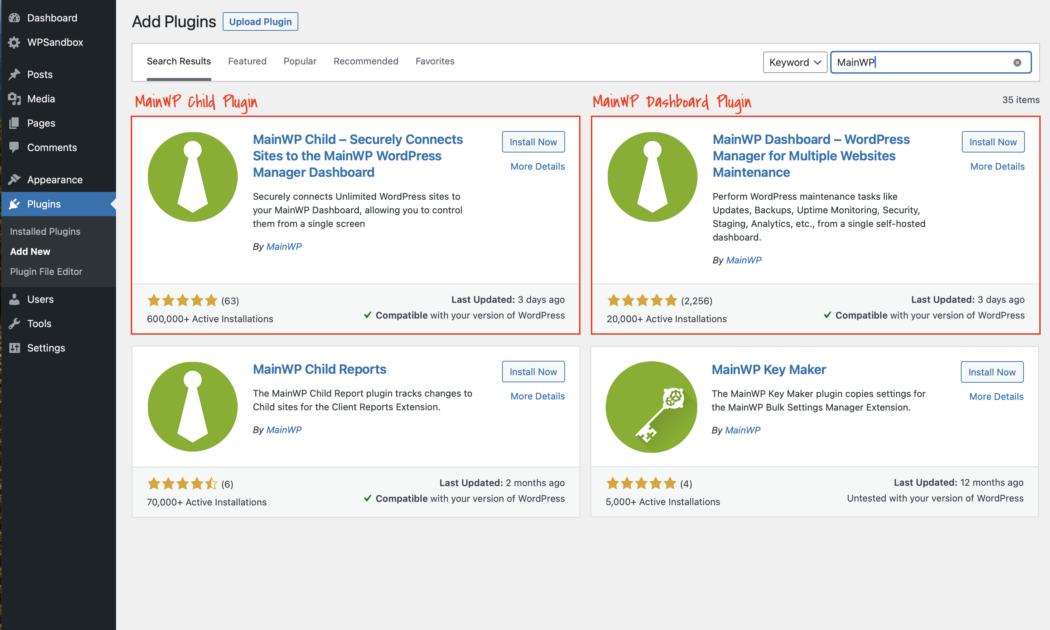This screenshot has width=1050, height=630.
Task: Open Settings via the wrench icon
Action: click(x=15, y=347)
